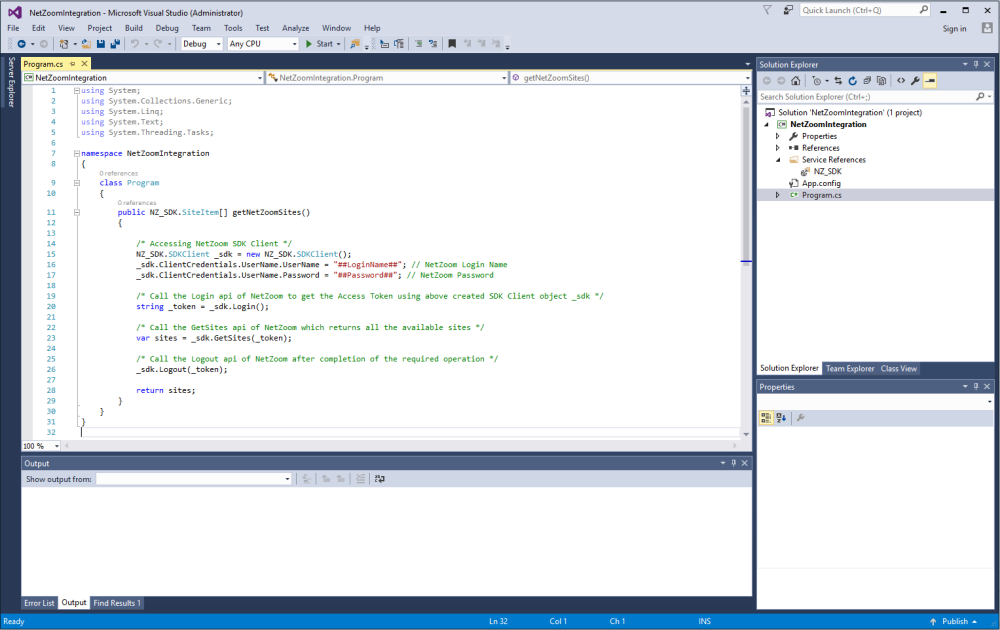Click the account icon next to Sign in

click(x=987, y=28)
